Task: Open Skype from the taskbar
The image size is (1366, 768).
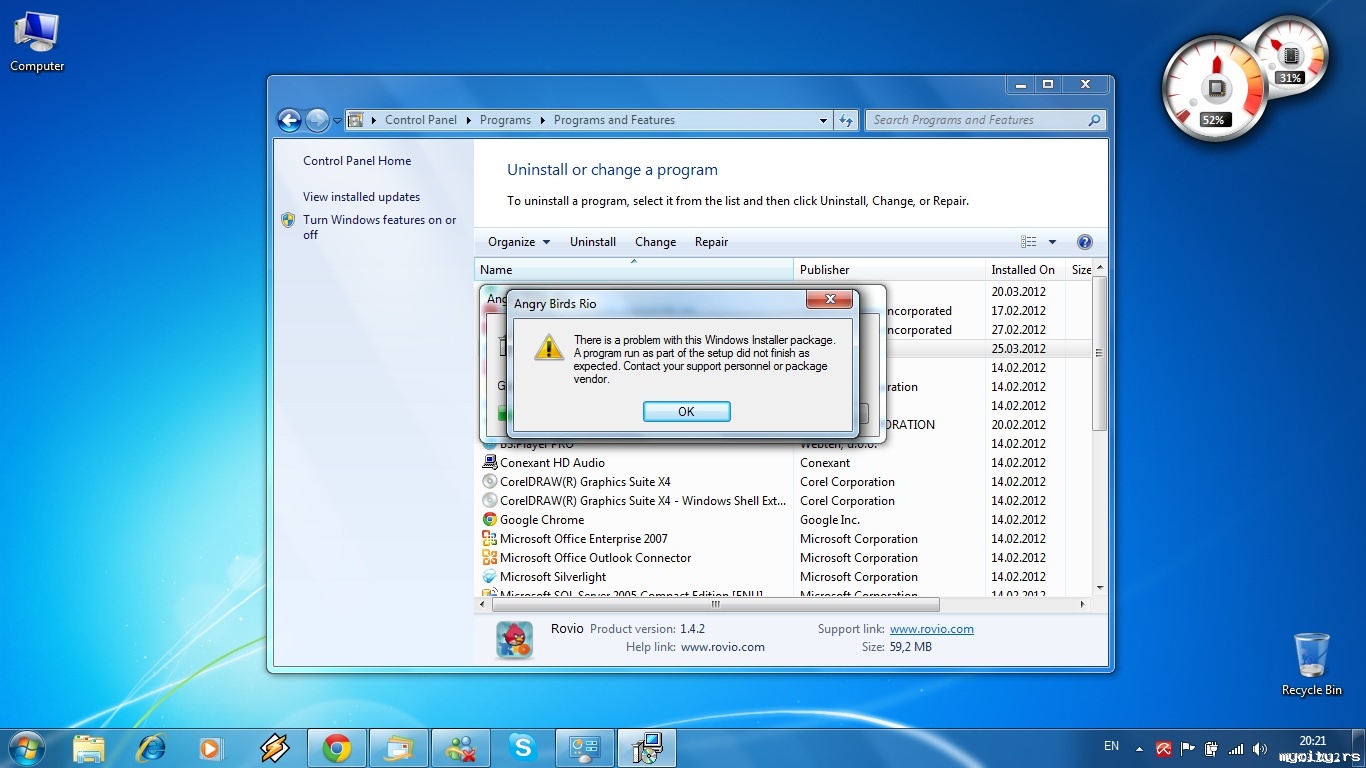Action: pos(522,748)
